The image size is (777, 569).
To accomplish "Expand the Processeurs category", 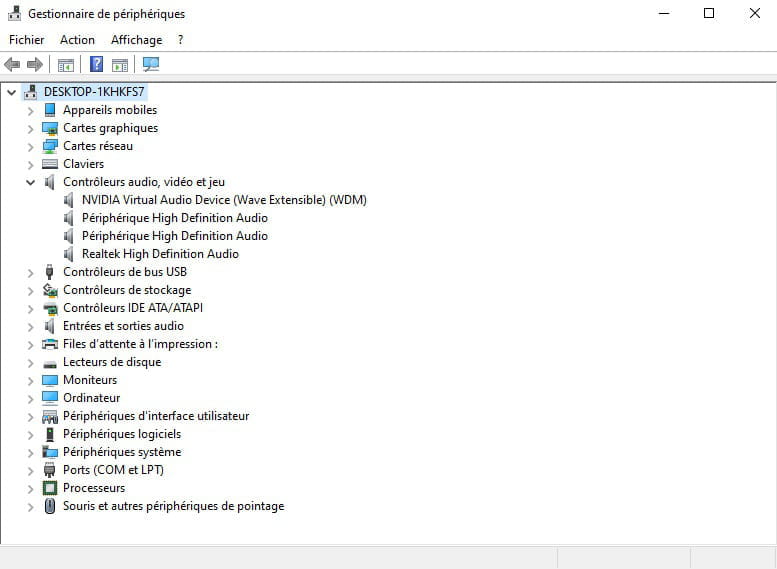I will point(31,489).
